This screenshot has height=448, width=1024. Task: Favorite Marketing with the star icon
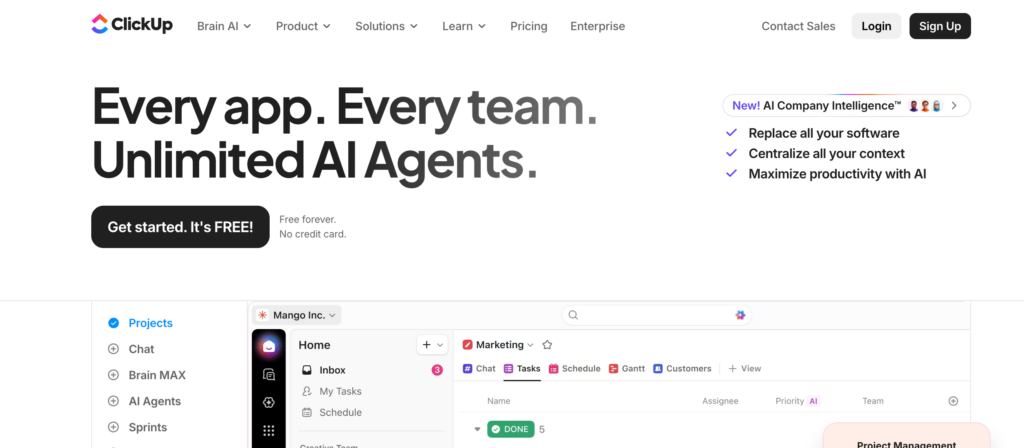tap(547, 345)
